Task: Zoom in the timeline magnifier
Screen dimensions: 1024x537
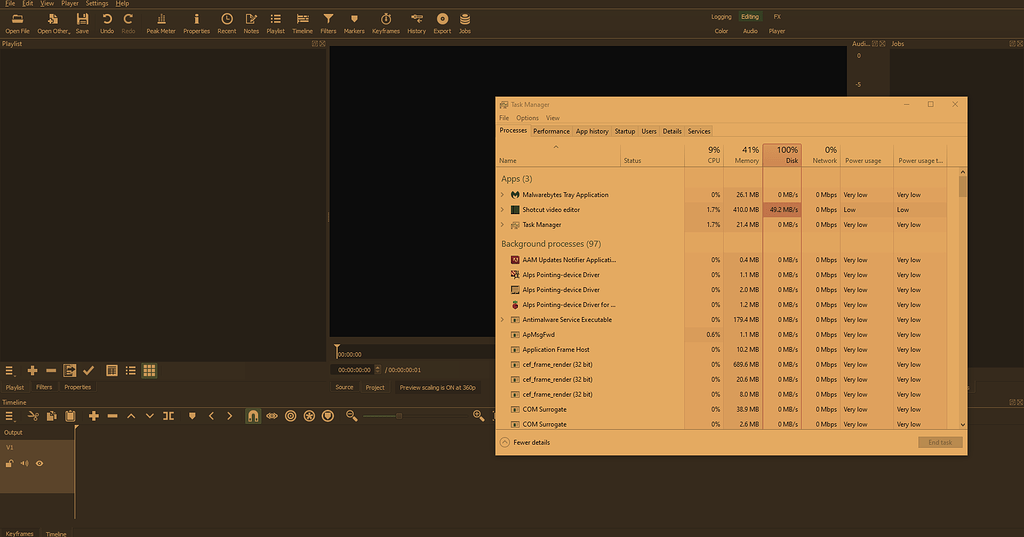Action: tap(478, 416)
